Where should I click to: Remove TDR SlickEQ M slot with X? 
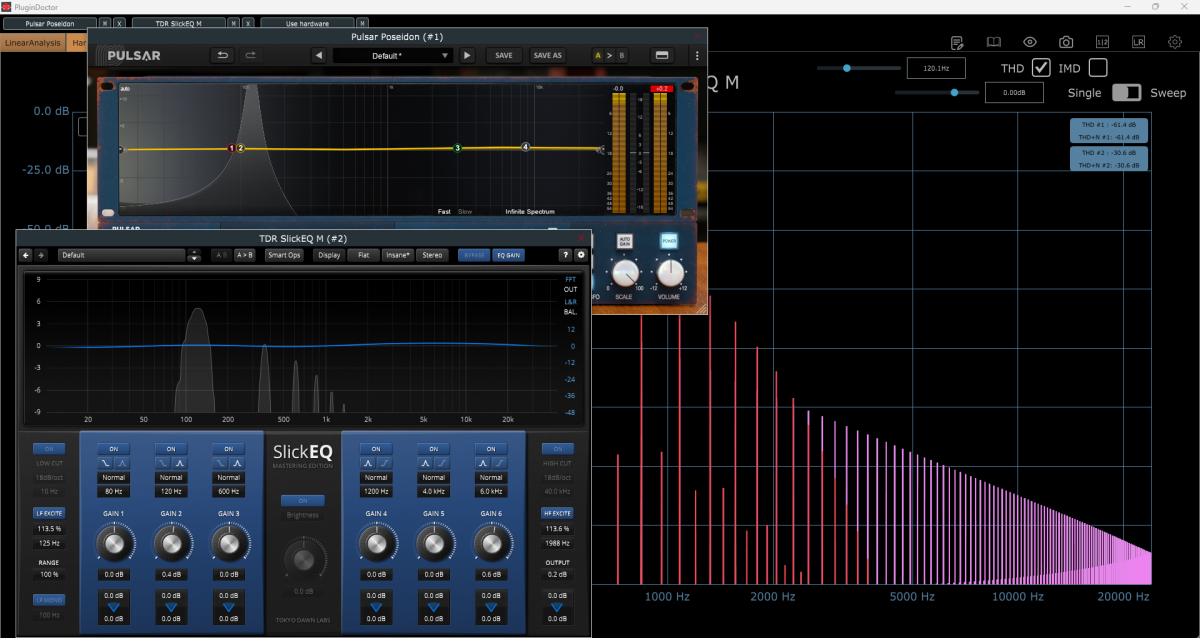tap(248, 22)
